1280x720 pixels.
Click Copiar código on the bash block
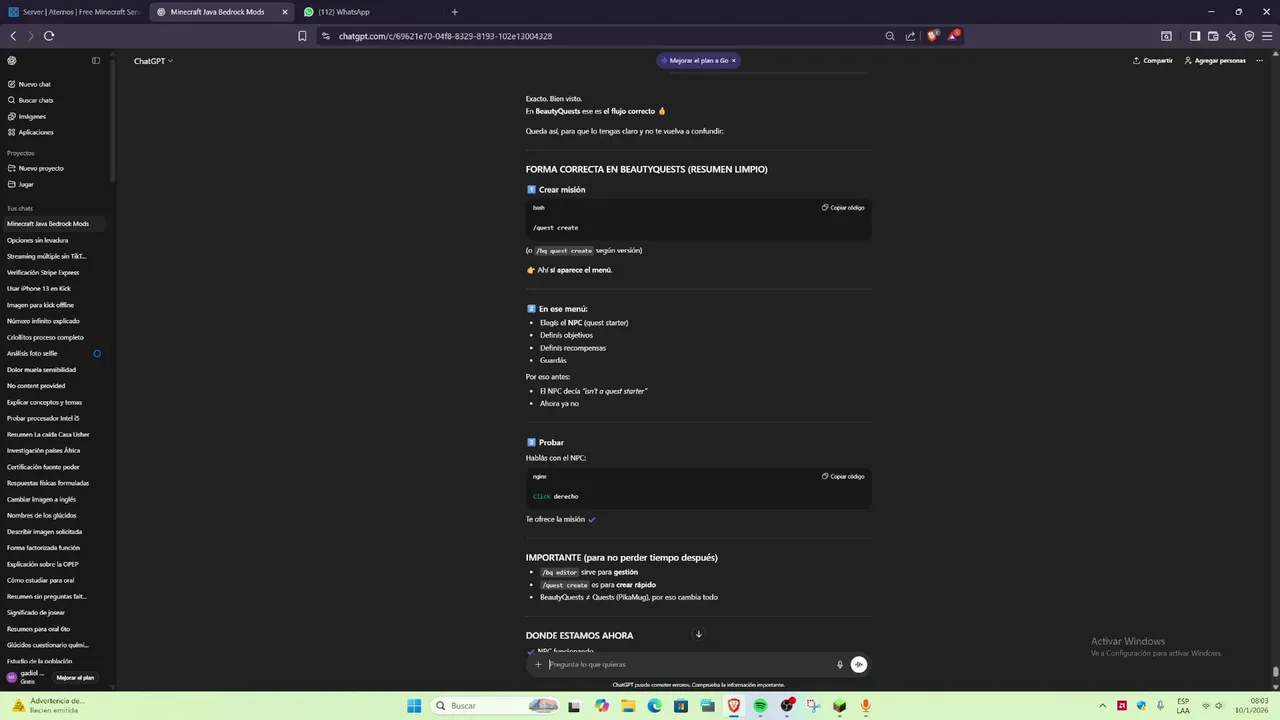click(843, 207)
